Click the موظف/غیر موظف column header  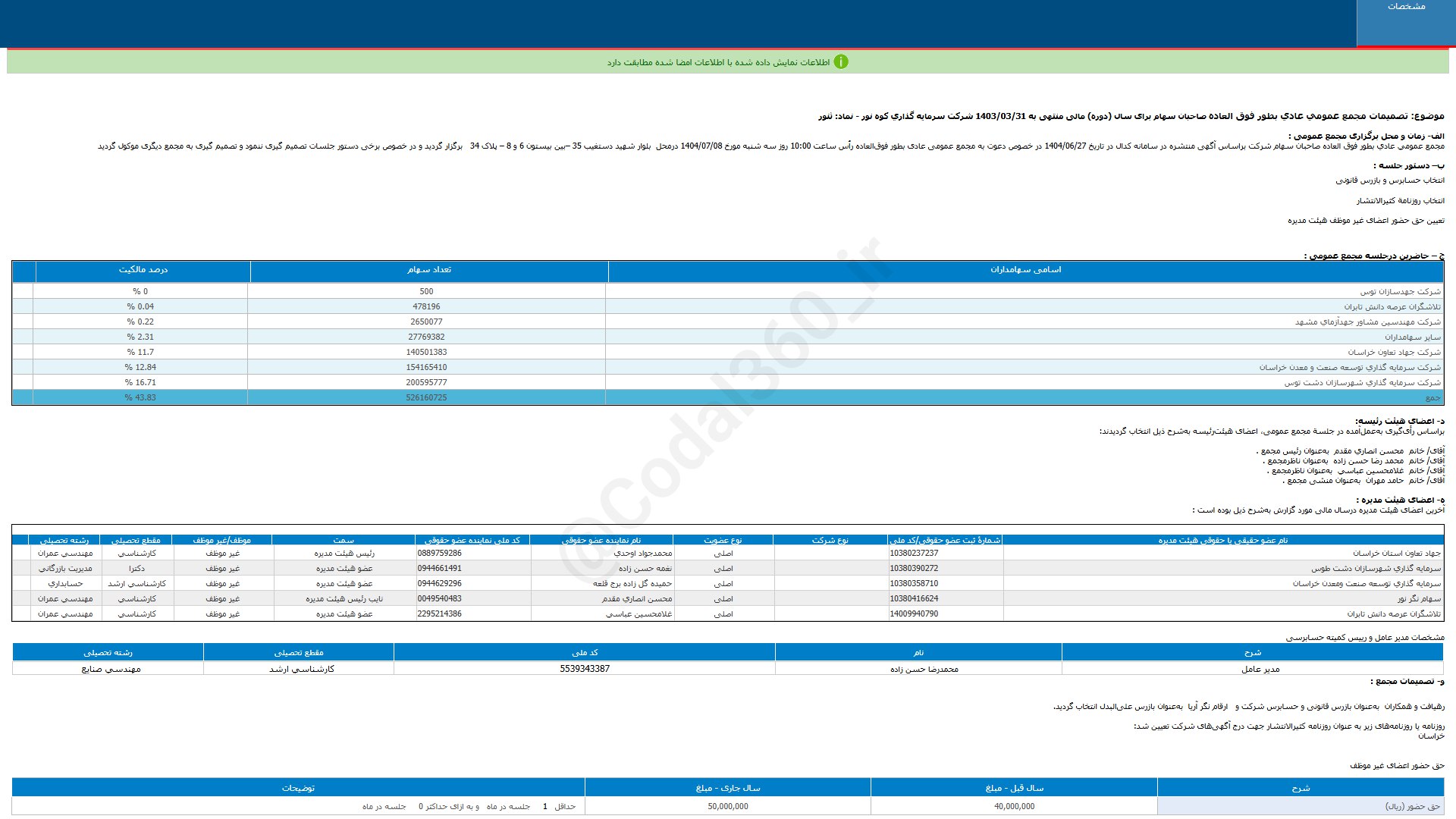[221, 540]
